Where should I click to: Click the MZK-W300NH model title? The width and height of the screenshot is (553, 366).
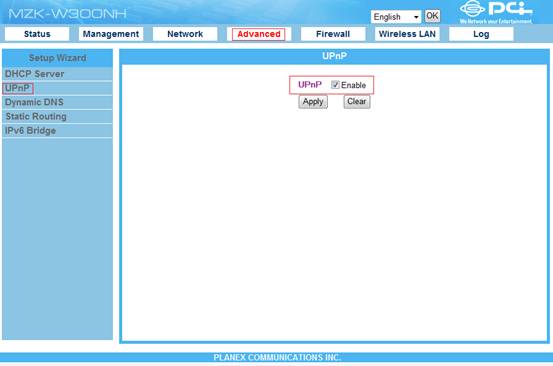[67, 14]
